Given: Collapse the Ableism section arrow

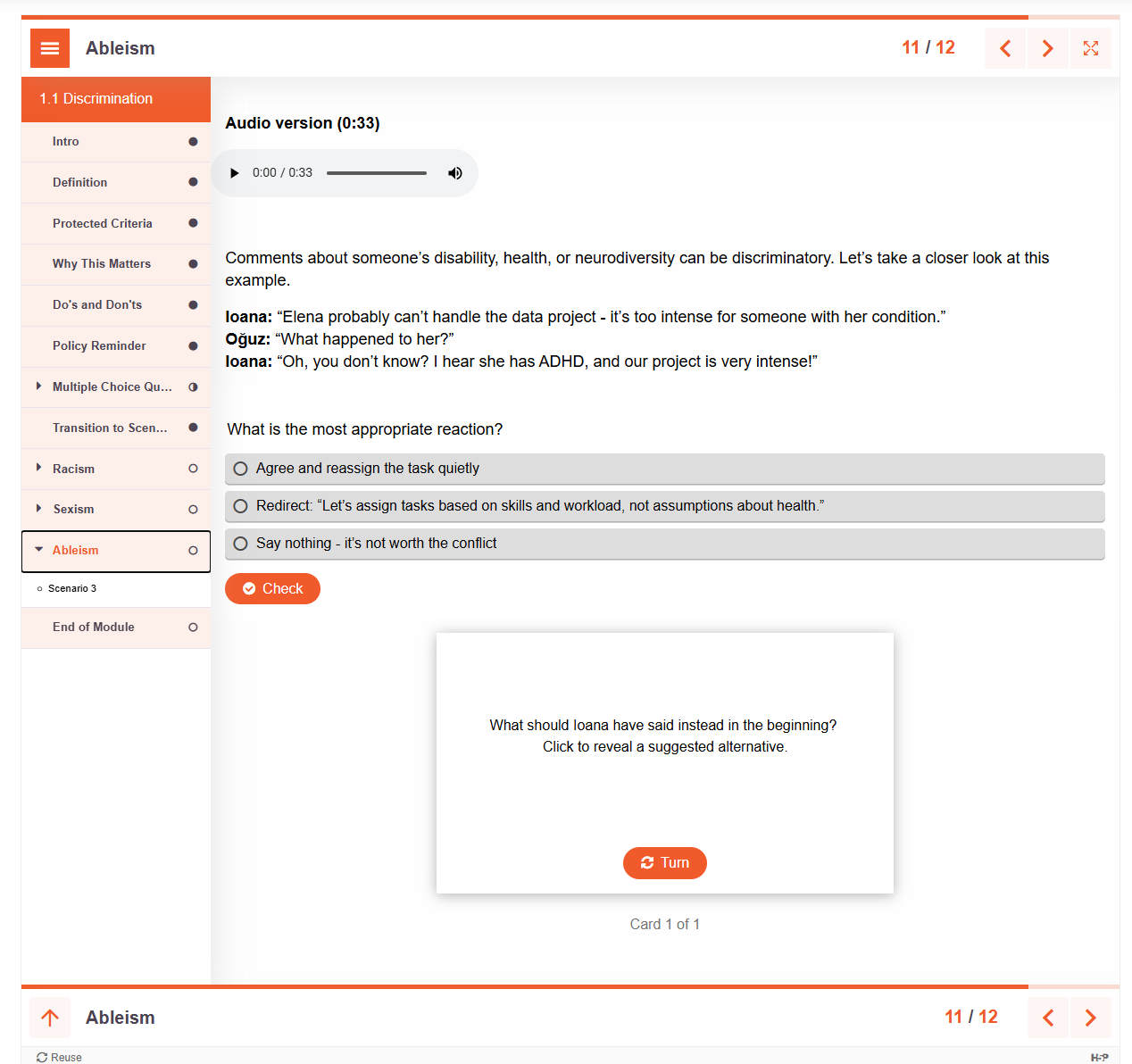Looking at the screenshot, I should pyautogui.click(x=38, y=550).
